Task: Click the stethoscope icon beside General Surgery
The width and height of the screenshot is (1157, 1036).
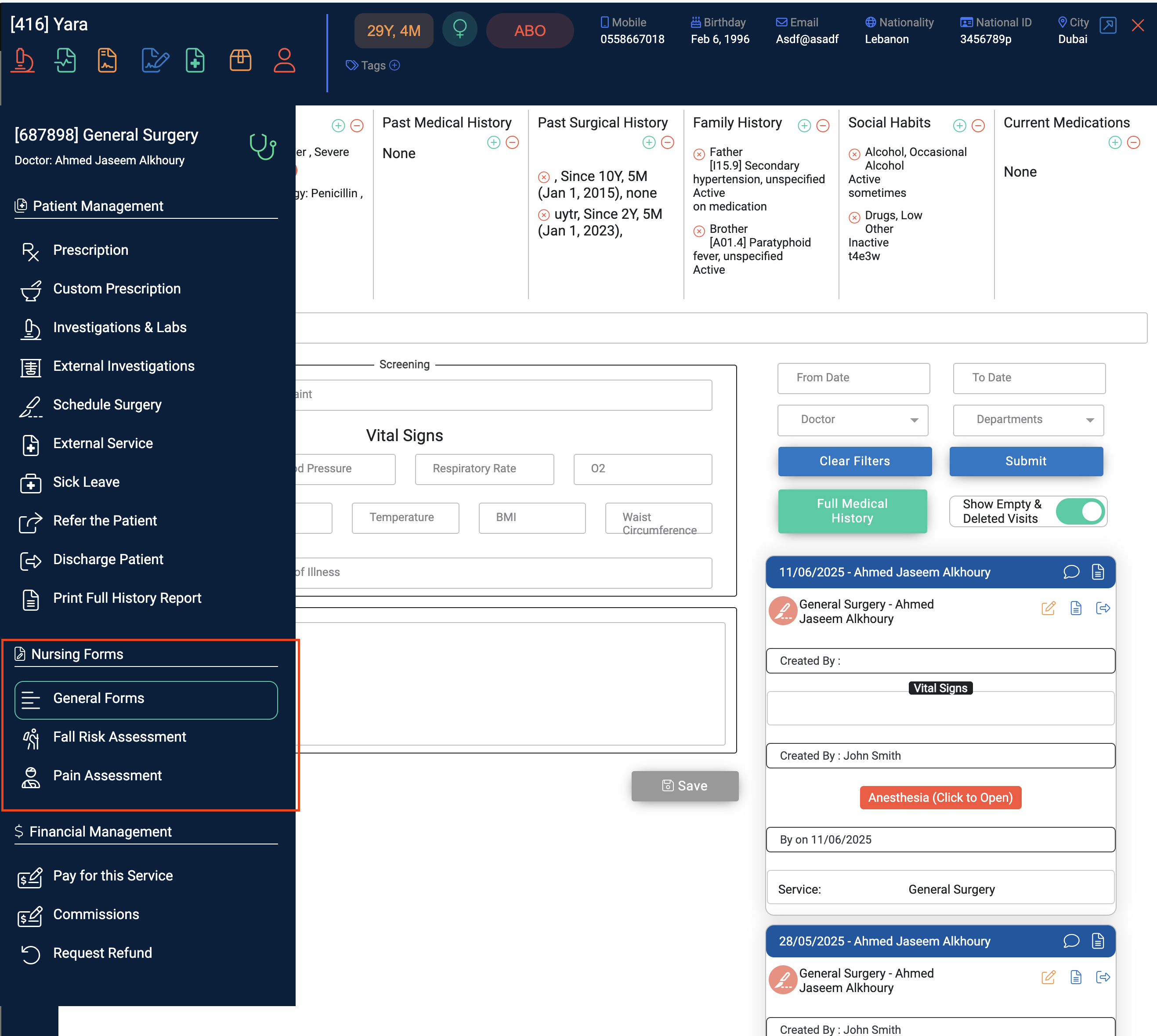Action: tap(262, 147)
